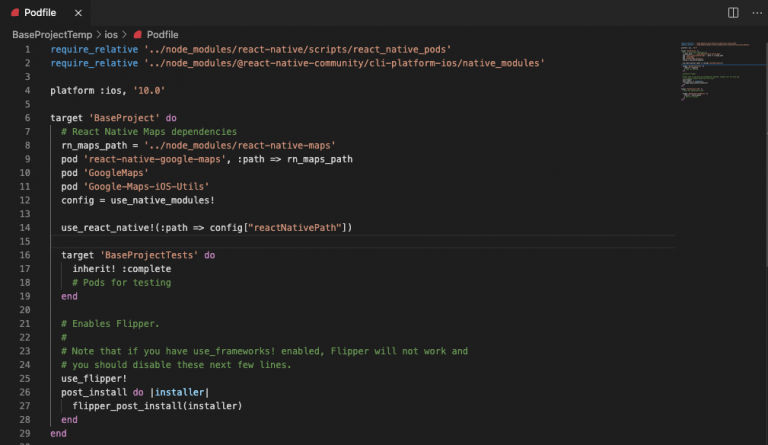Image resolution: width=768 pixels, height=445 pixels.
Task: Click target 'BaseProjectTests' do line
Action: [x=138, y=255]
